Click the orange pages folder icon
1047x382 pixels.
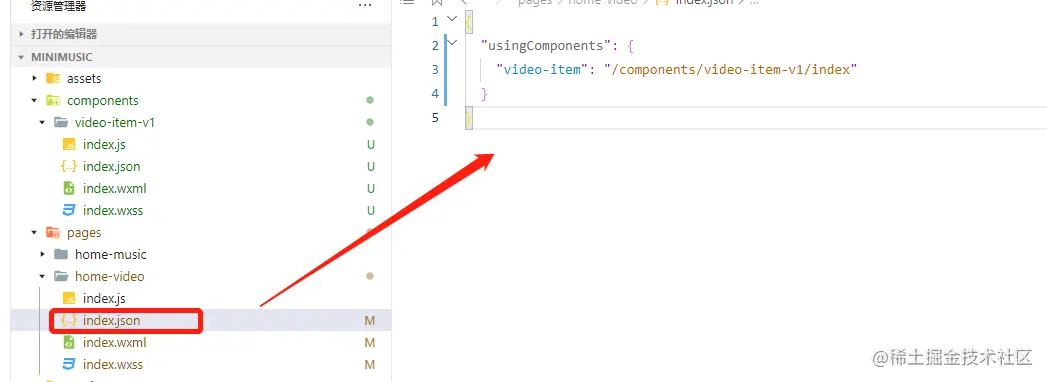[53, 232]
